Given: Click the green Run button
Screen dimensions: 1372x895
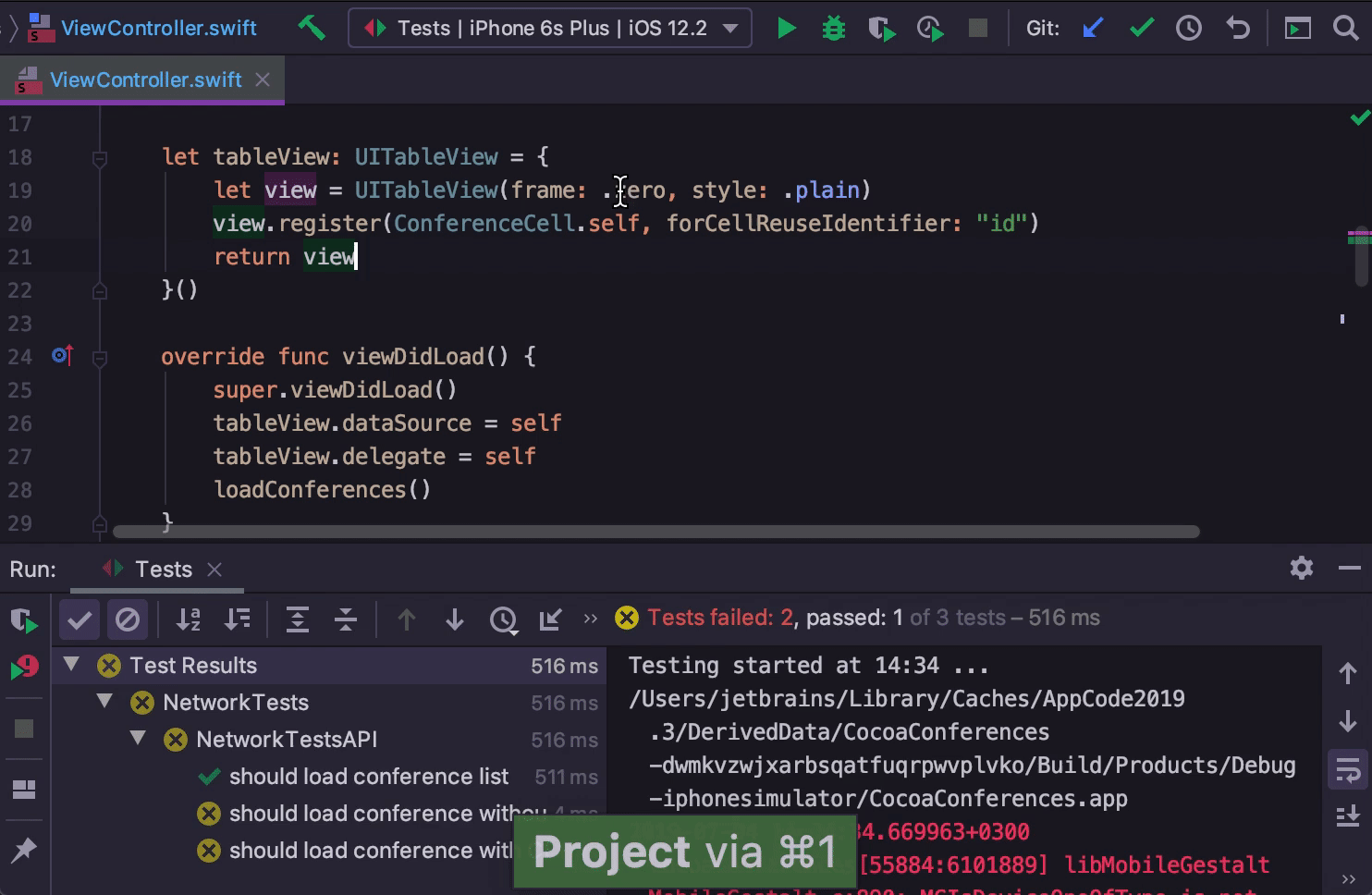Looking at the screenshot, I should coord(786,29).
